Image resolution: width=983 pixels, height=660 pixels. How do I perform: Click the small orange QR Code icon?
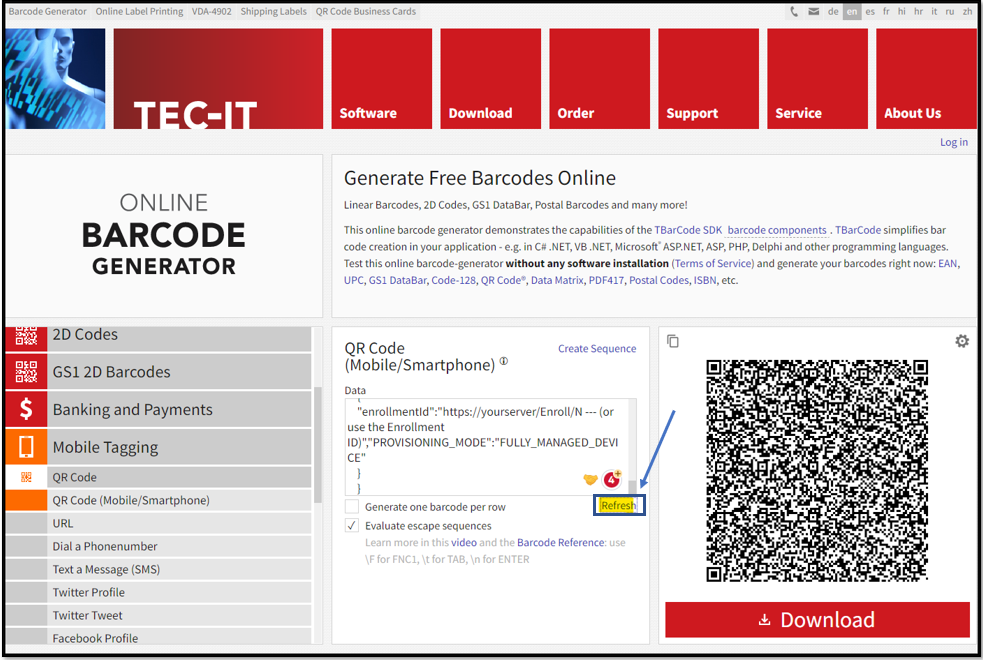tap(26, 477)
